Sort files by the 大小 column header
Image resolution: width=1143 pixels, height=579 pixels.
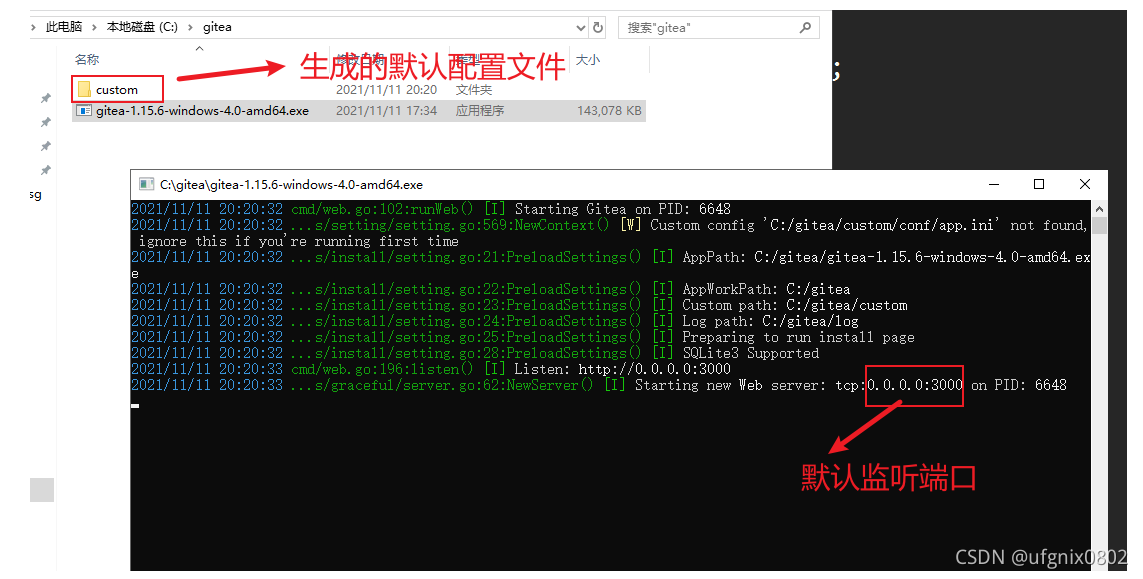(588, 60)
